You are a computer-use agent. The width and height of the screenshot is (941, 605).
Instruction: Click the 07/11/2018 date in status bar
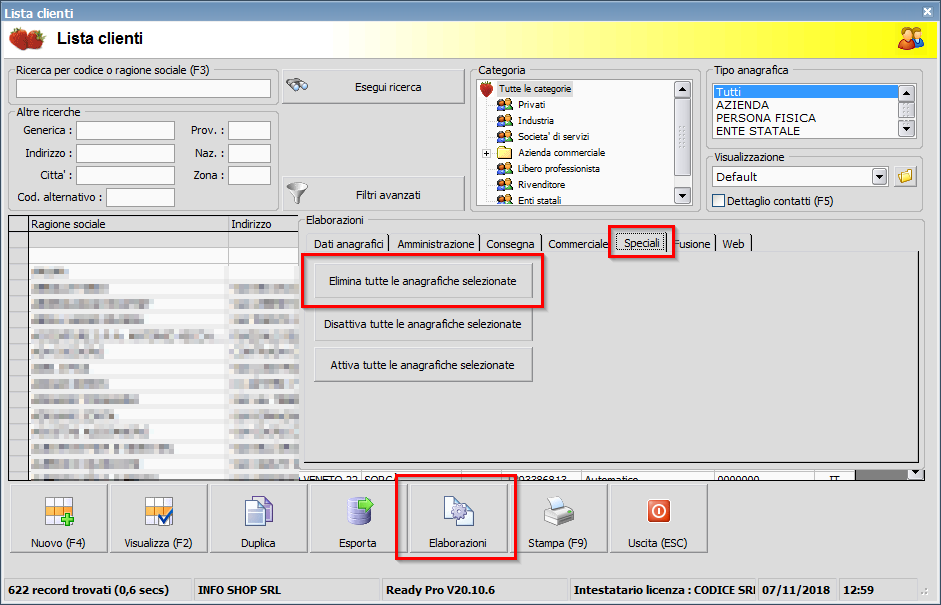click(x=796, y=590)
